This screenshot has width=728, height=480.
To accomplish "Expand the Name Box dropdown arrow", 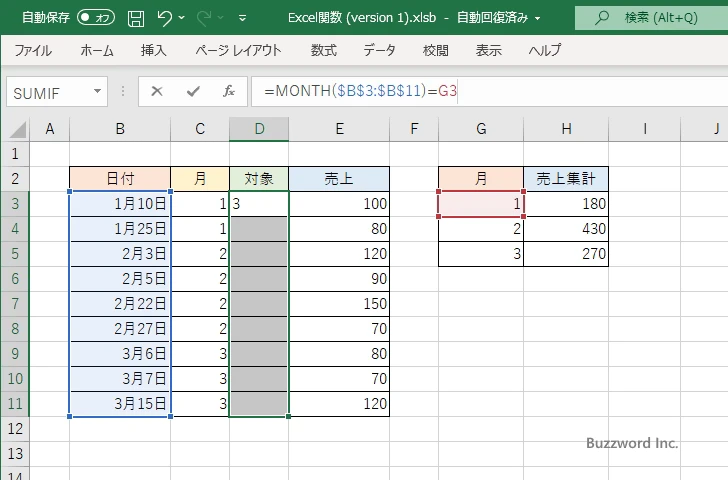I will 98,91.
